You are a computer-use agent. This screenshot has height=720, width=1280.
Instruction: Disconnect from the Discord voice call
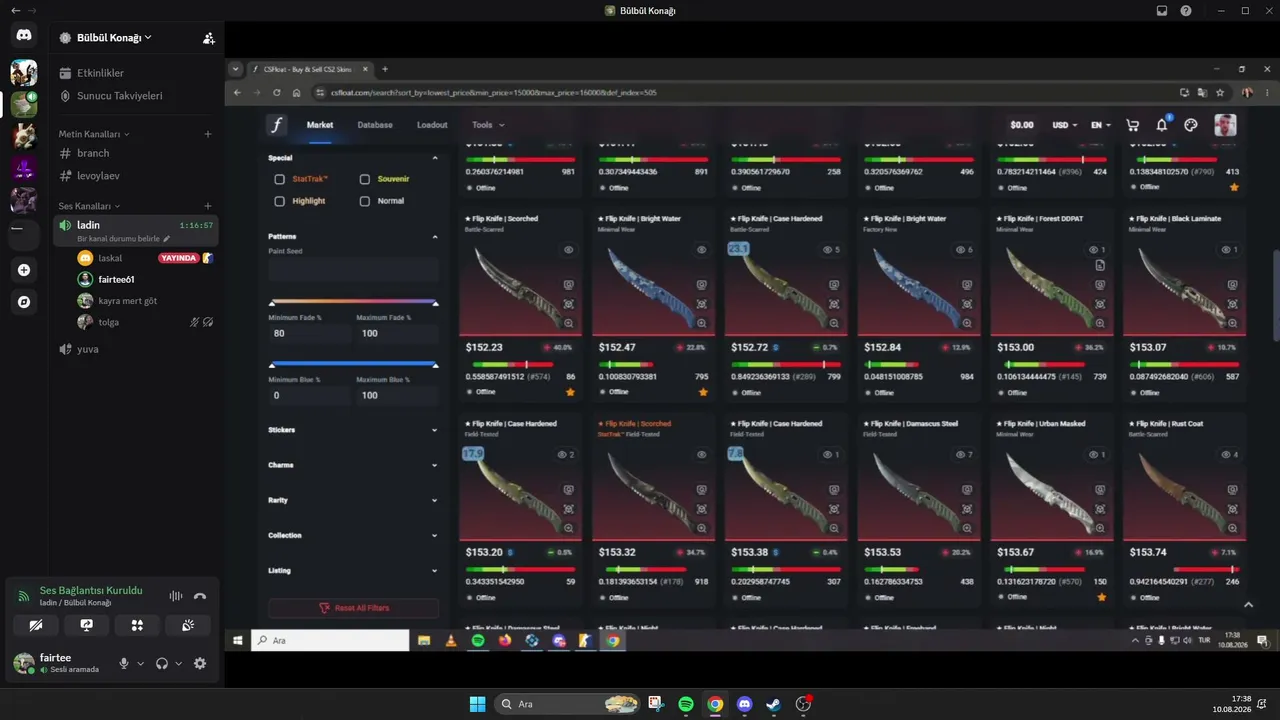(x=200, y=596)
